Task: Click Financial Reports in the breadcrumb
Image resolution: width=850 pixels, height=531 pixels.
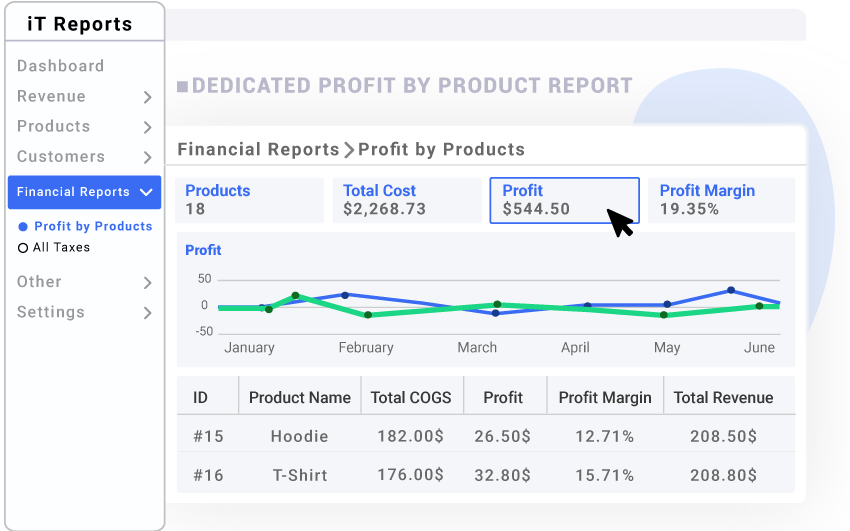Action: point(258,149)
